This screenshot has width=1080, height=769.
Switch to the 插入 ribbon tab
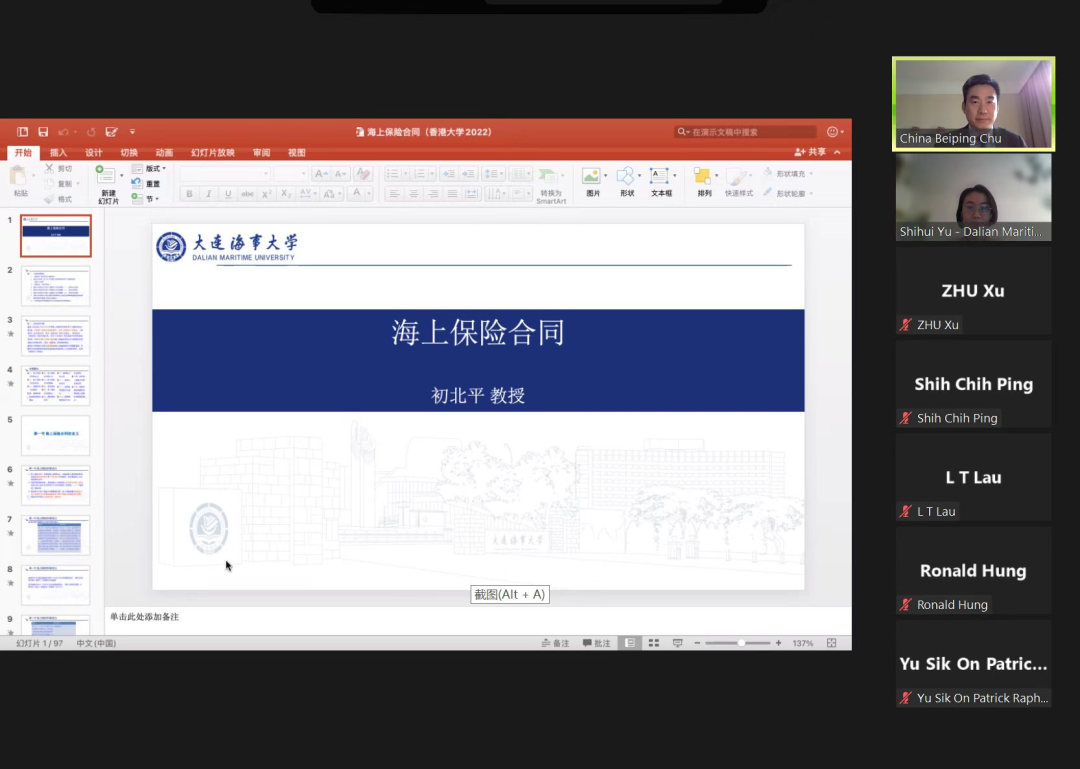pos(57,152)
